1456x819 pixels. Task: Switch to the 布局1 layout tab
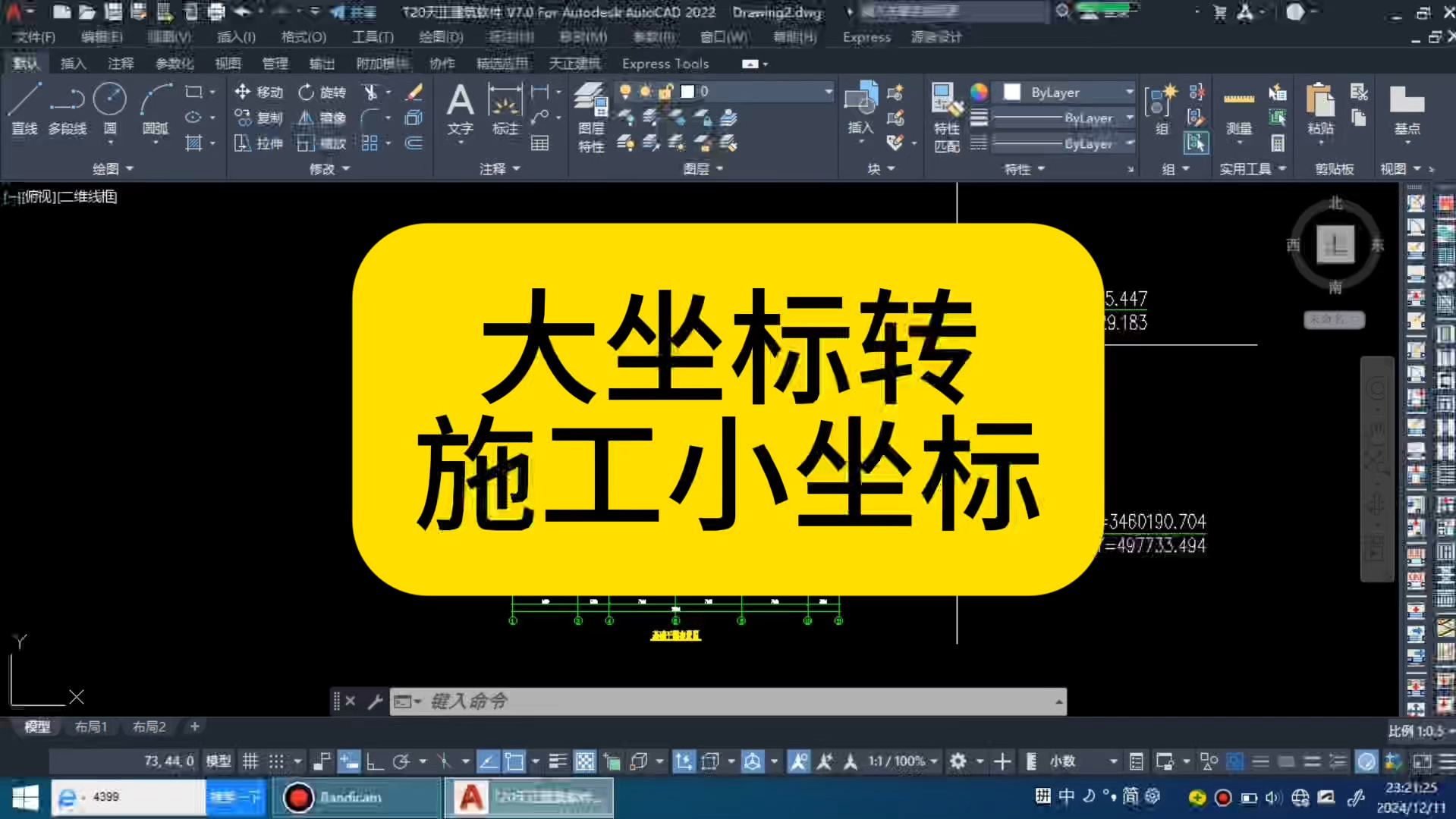[x=90, y=726]
